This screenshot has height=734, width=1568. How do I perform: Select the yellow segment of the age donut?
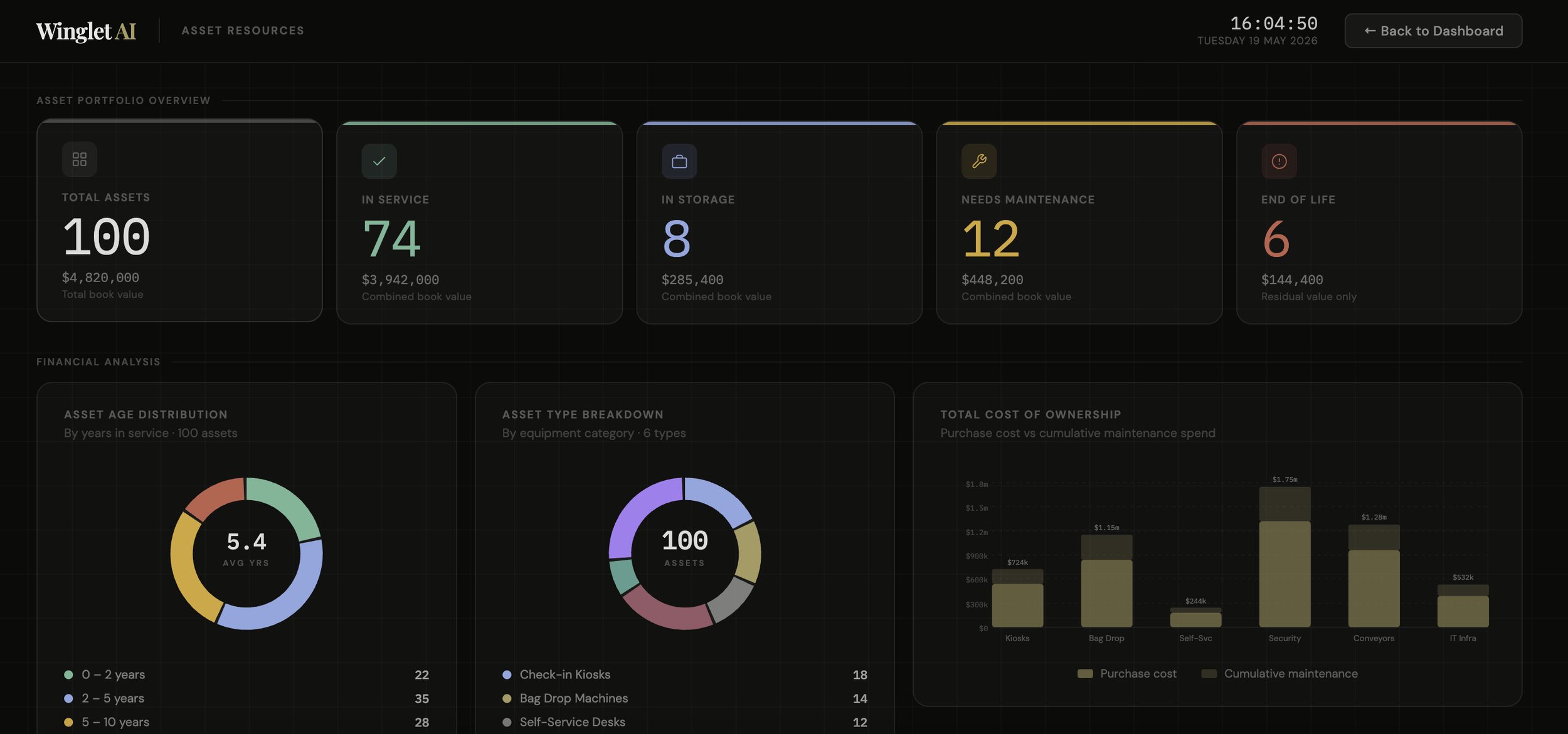click(x=187, y=569)
